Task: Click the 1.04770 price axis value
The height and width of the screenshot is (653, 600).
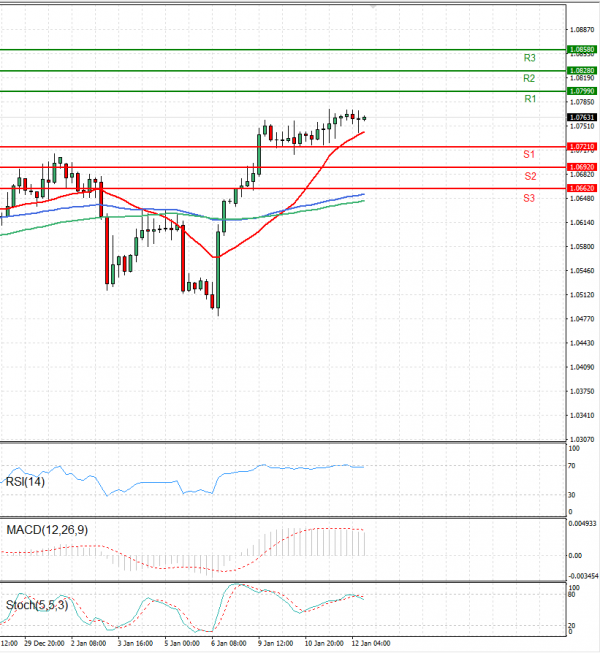Action: coord(582,319)
